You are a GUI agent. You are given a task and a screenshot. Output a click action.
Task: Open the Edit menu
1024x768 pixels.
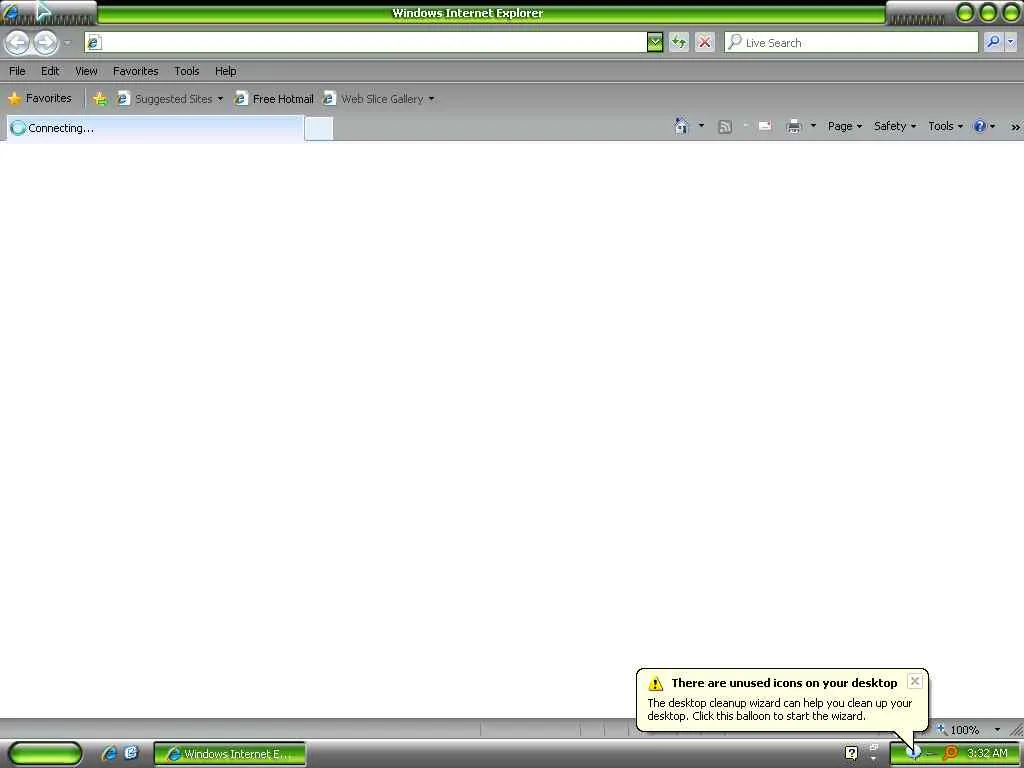[50, 71]
